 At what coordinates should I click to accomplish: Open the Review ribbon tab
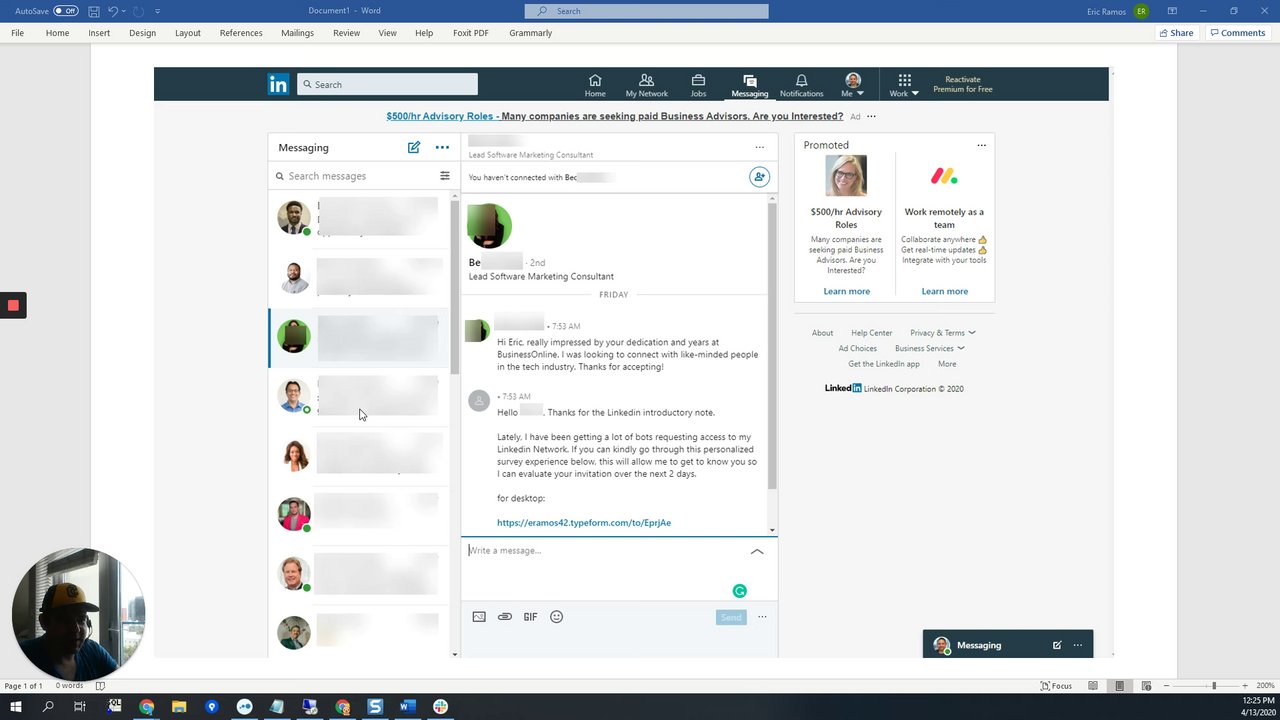pyautogui.click(x=346, y=33)
